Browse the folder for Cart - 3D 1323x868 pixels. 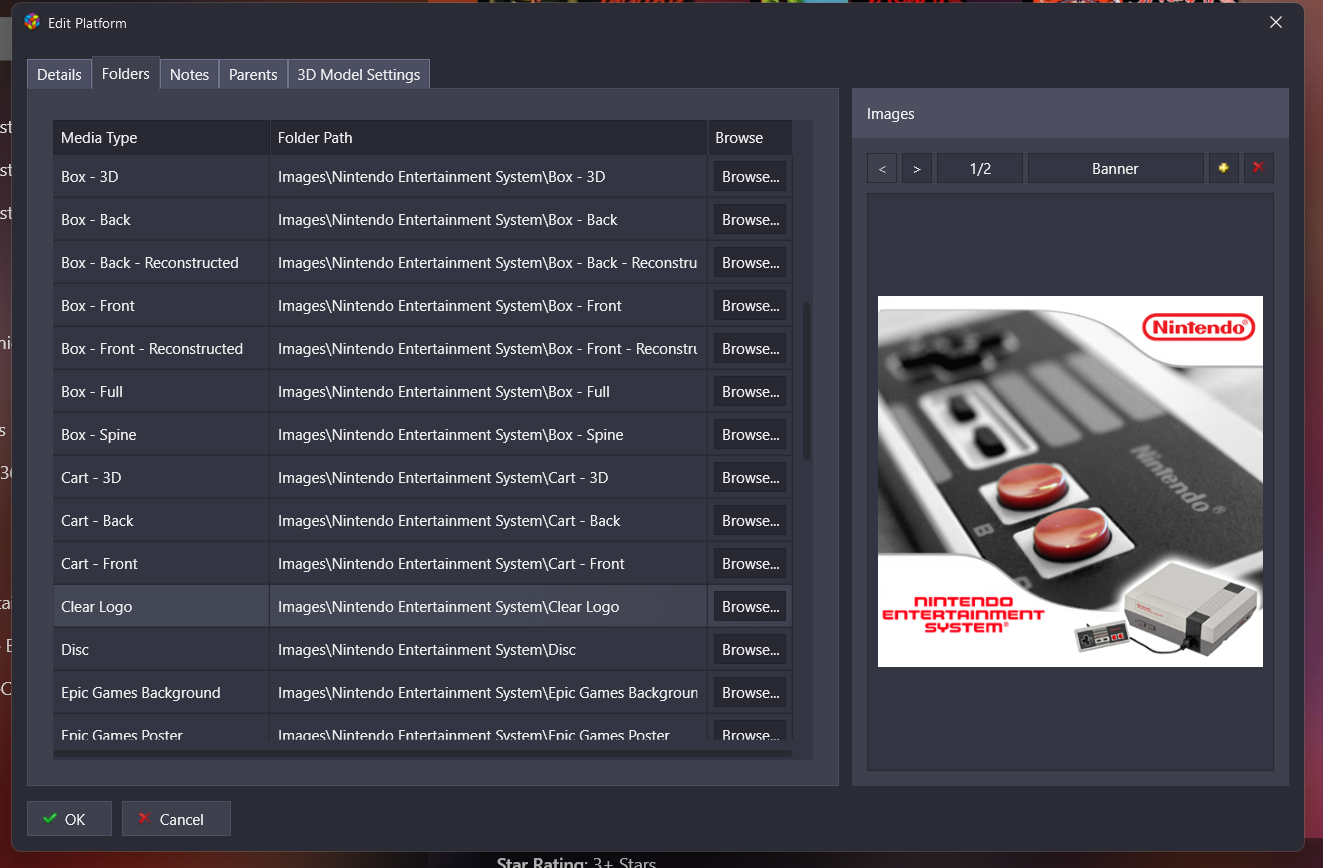coord(750,478)
